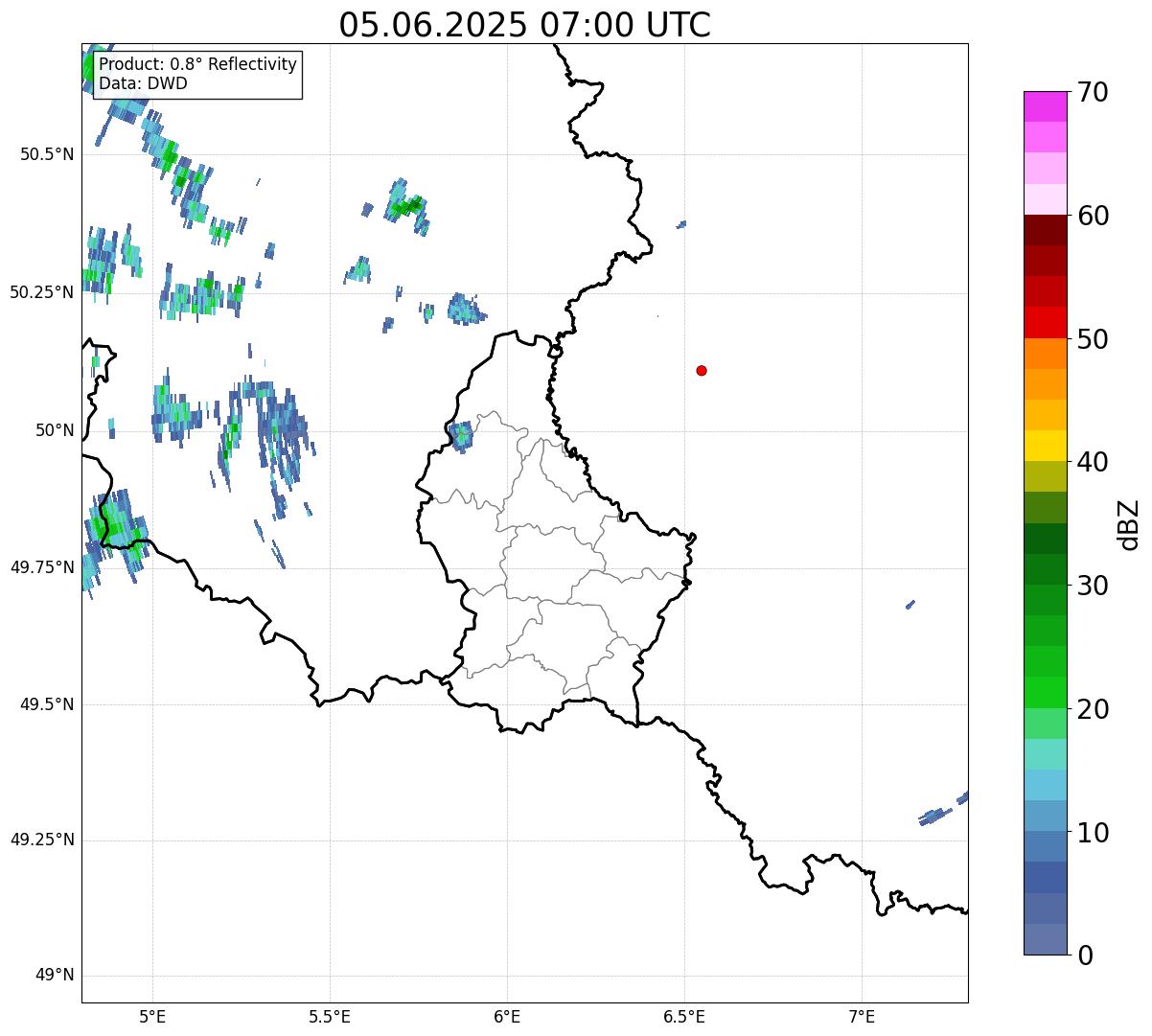The image size is (1152, 1036).
Task: Pick the turquoise colorbar swatch below 20
Action: (1045, 753)
